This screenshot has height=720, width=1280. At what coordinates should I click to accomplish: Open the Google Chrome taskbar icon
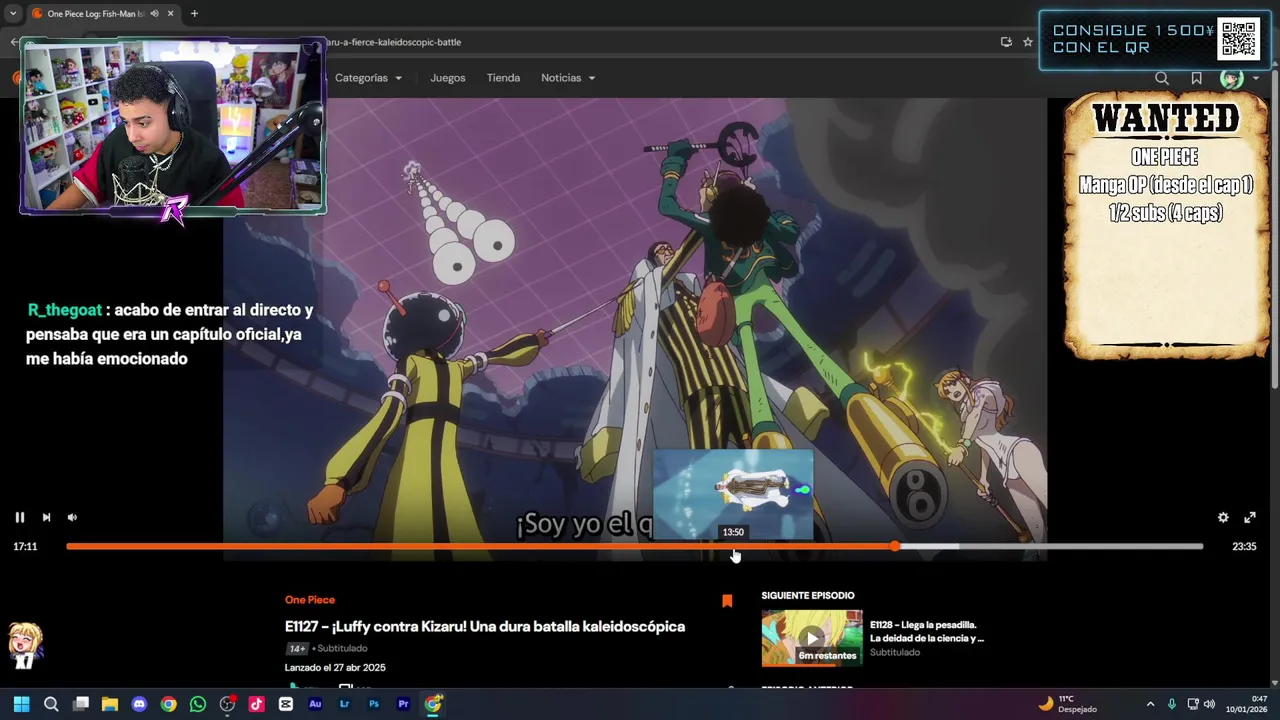169,704
